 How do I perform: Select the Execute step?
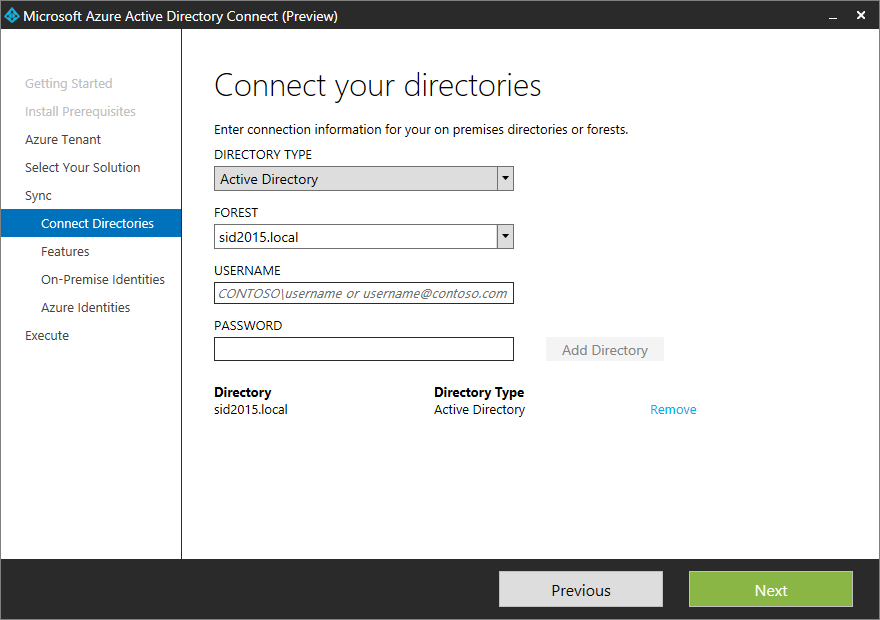pyautogui.click(x=46, y=335)
